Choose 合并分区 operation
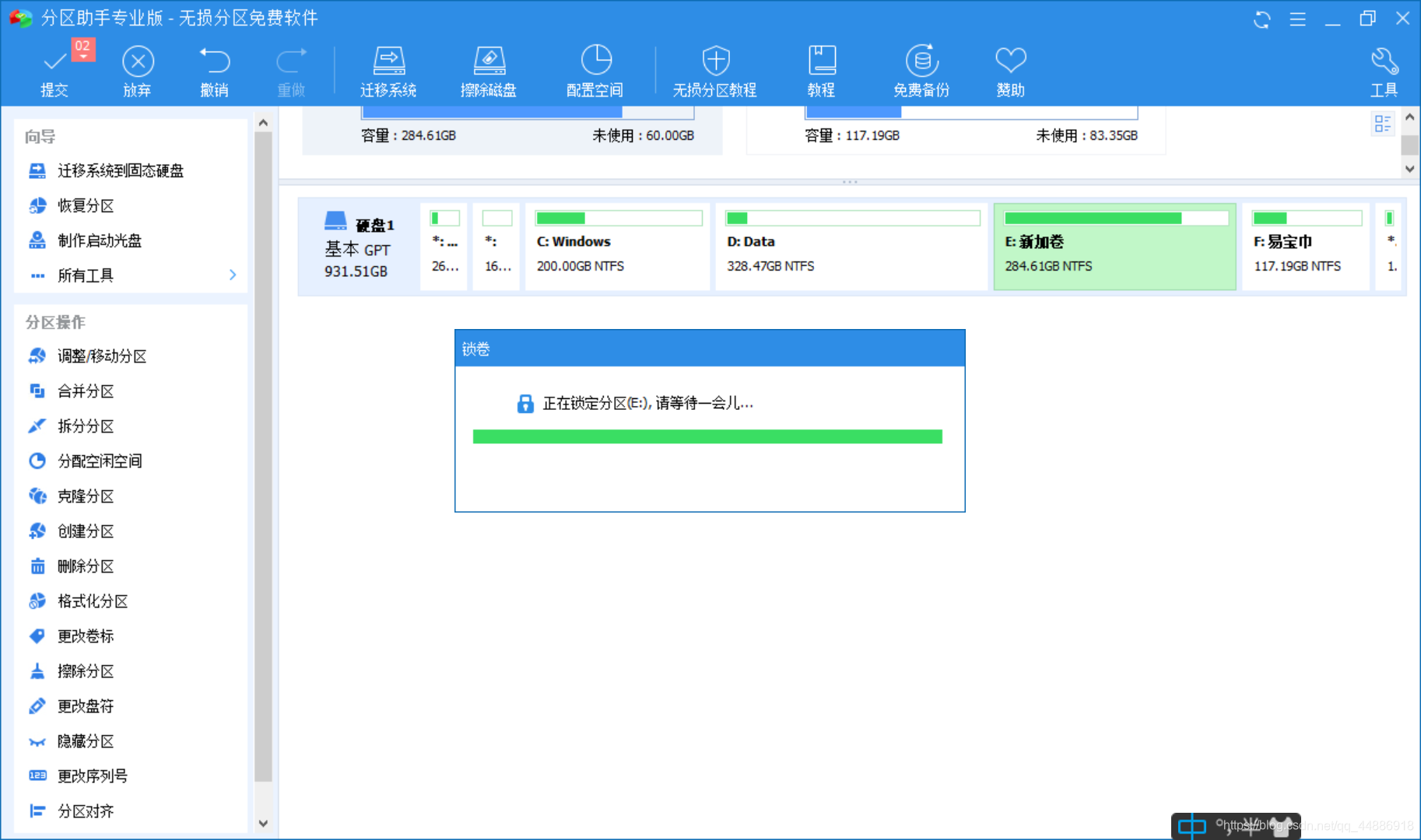 [x=72, y=391]
